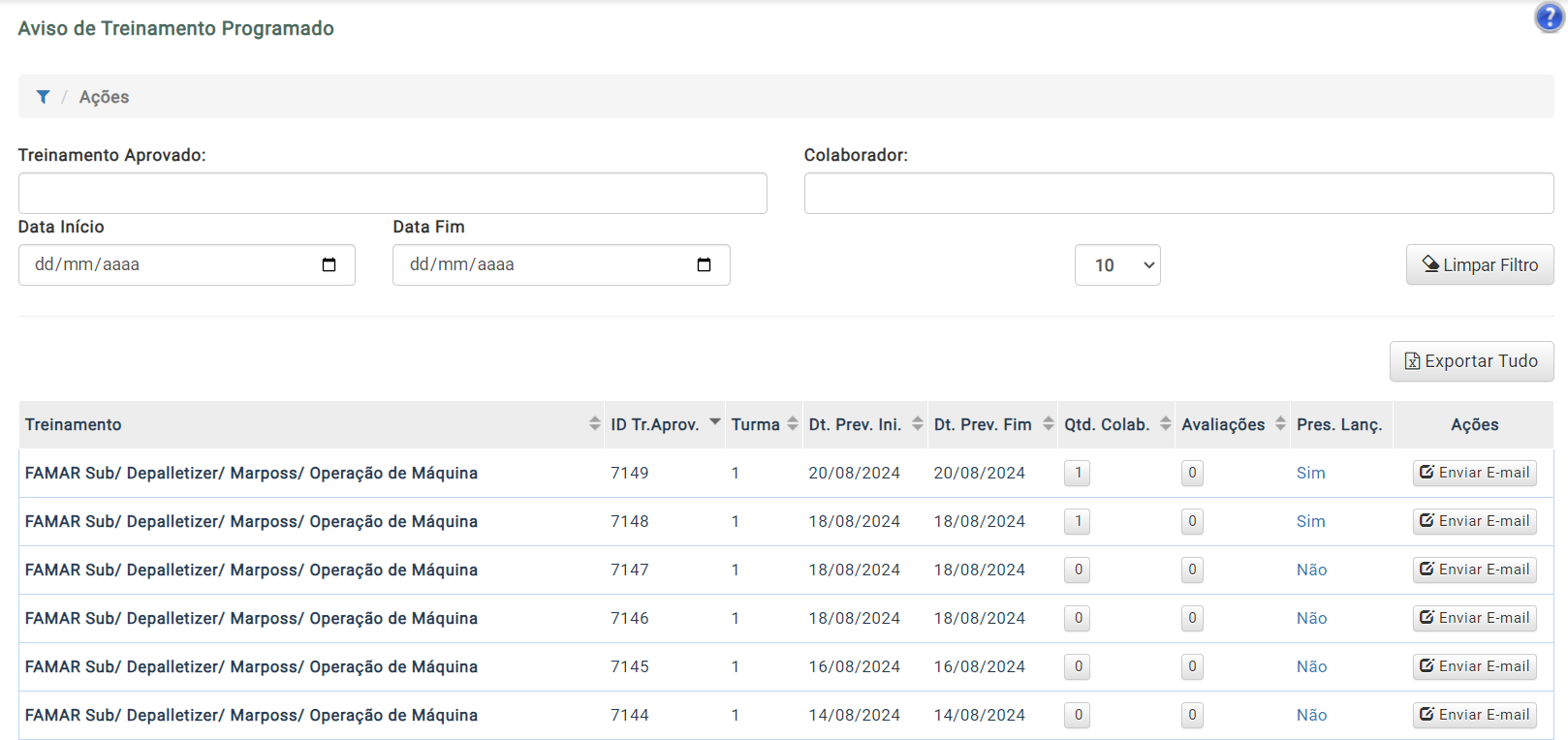Click the filter funnel icon in breadcrumb
Screen dimensions: 1568x740
click(43, 97)
